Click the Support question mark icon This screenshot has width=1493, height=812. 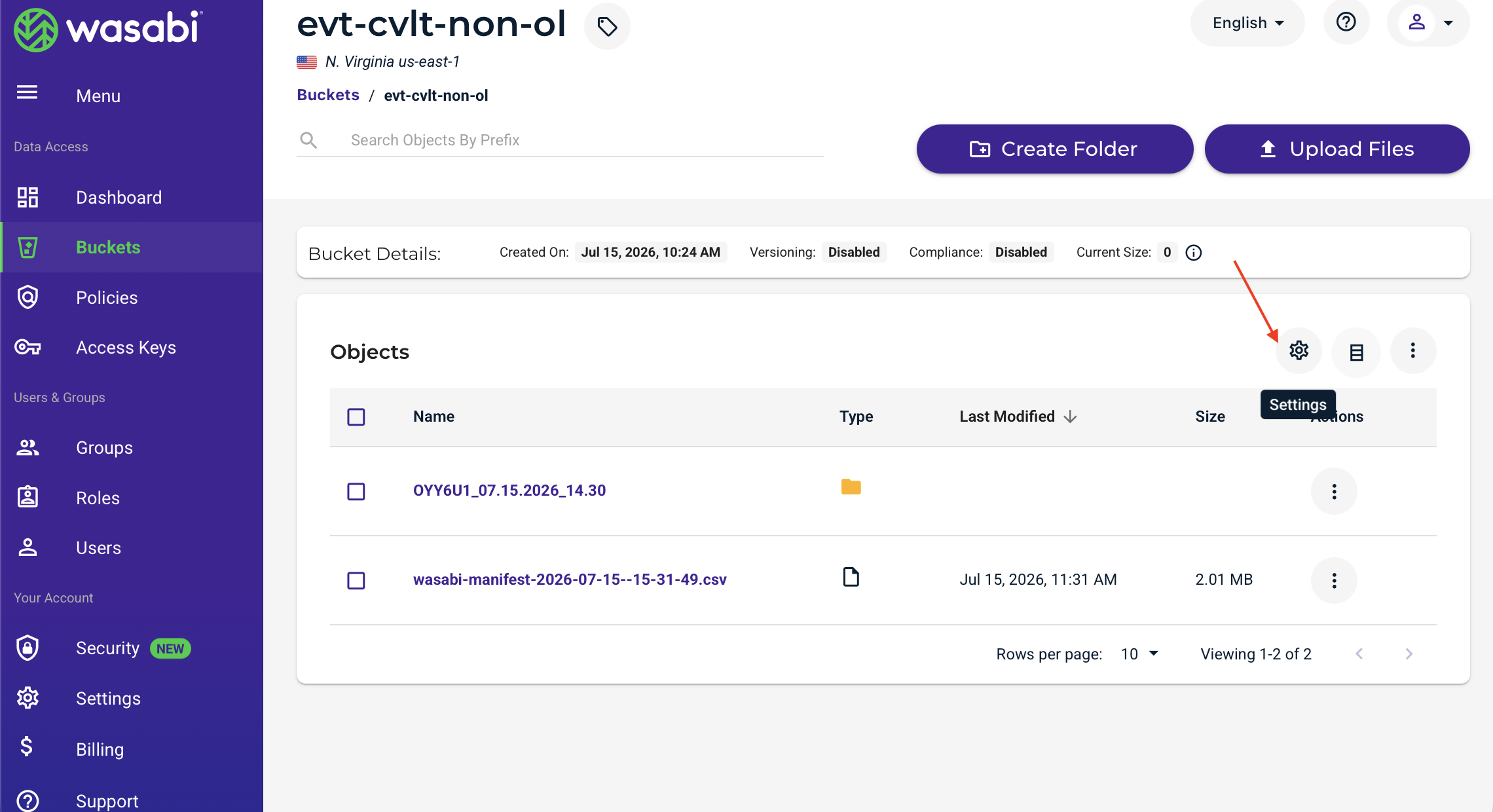(28, 801)
